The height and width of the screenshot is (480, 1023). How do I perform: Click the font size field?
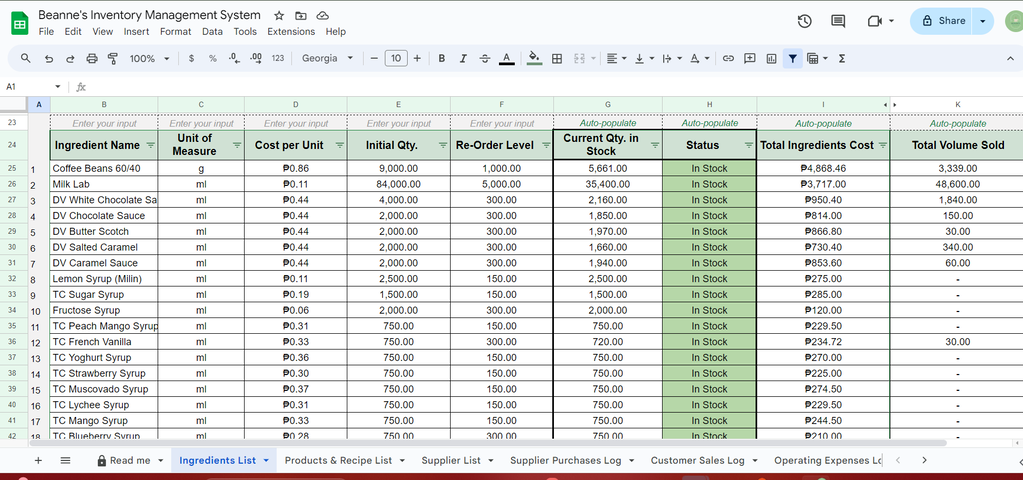(x=396, y=59)
